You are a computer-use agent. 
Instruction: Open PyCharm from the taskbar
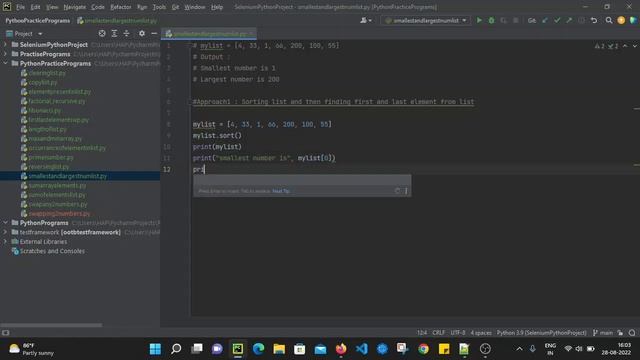coord(238,349)
